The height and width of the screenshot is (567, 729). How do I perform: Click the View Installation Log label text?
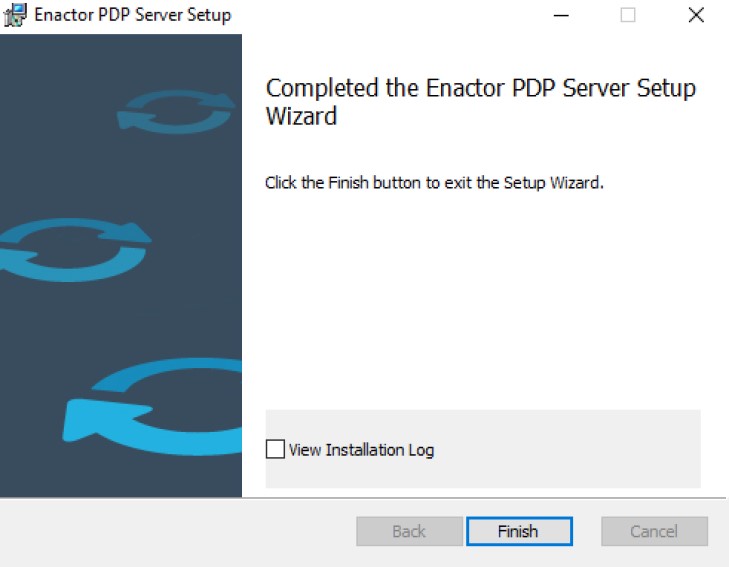coord(361,450)
